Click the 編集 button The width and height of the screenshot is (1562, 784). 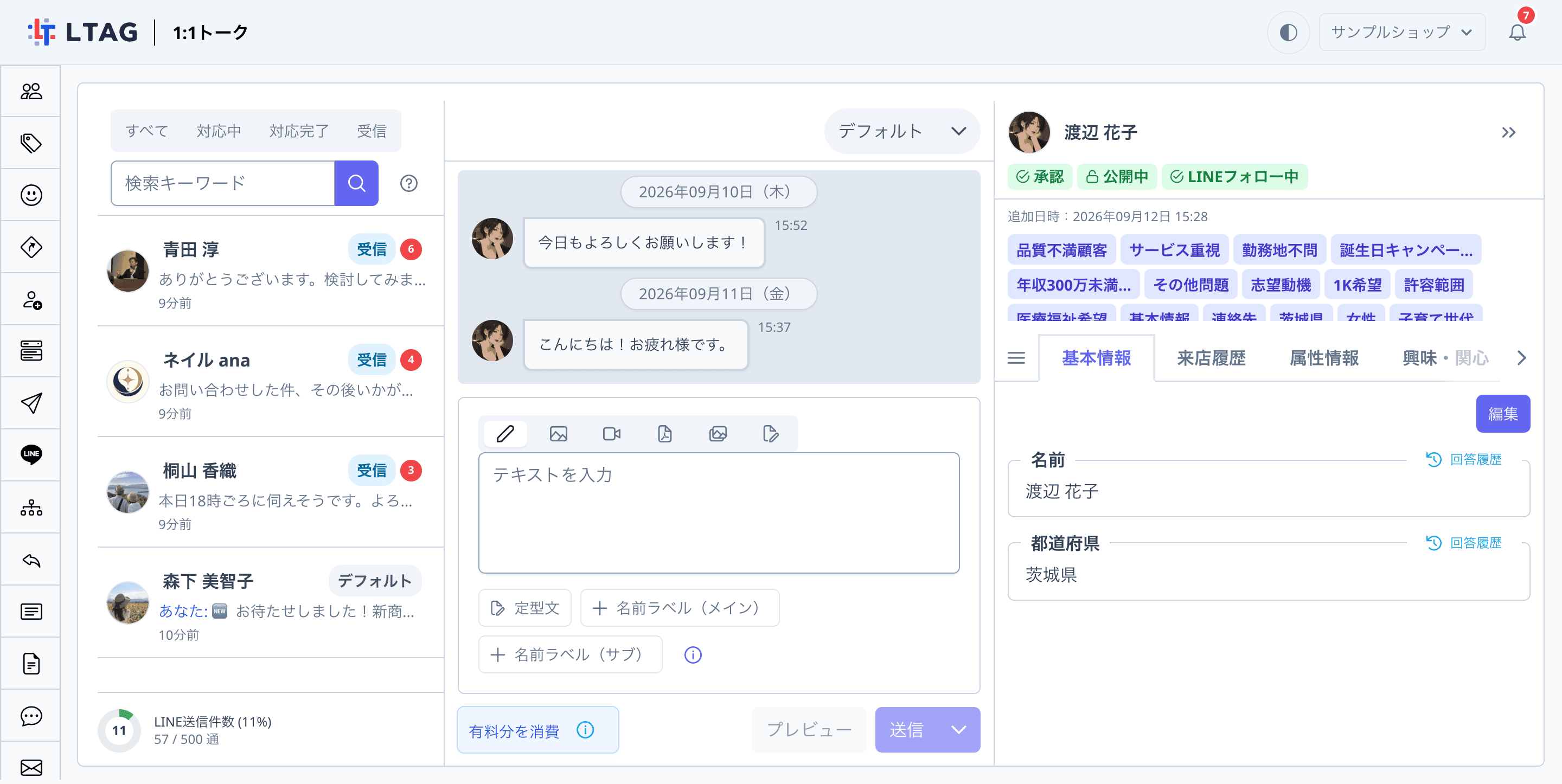(x=1502, y=414)
